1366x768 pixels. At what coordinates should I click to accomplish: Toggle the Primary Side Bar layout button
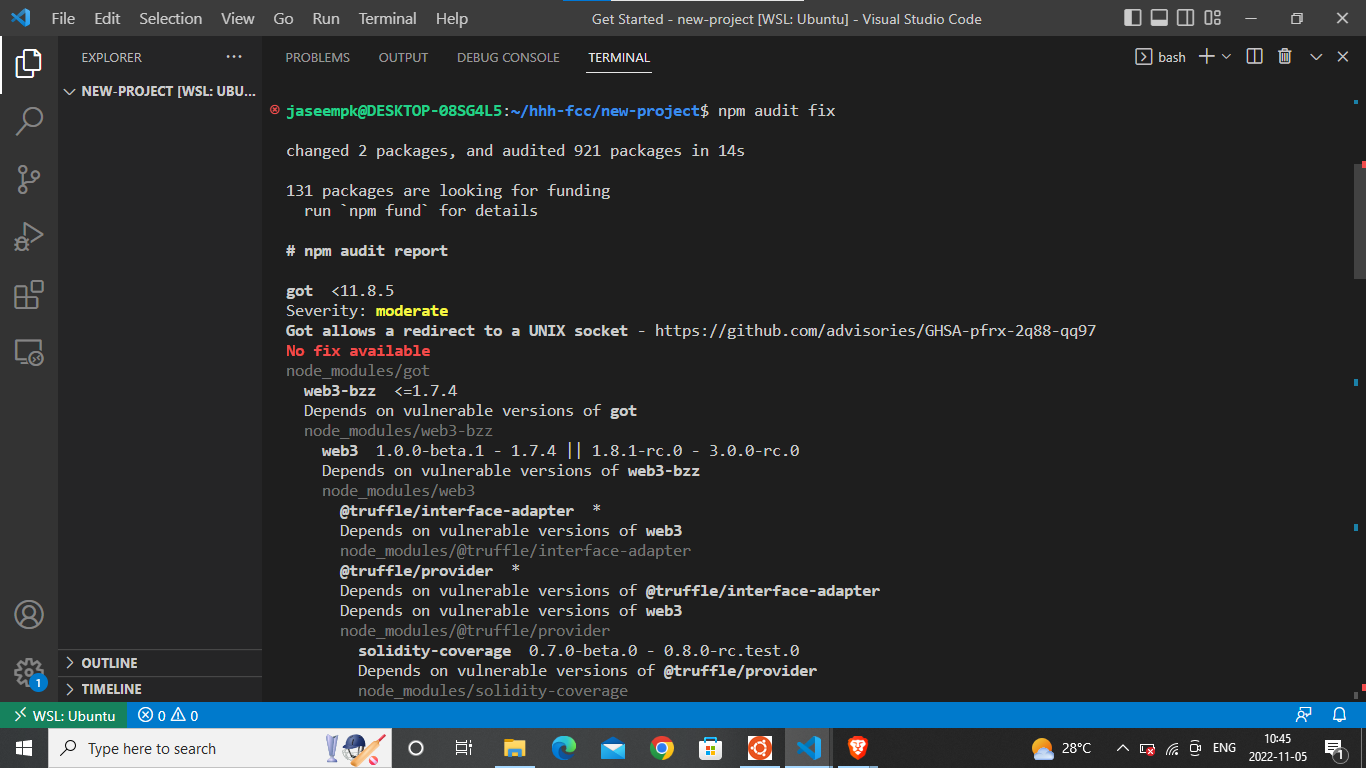click(x=1133, y=18)
